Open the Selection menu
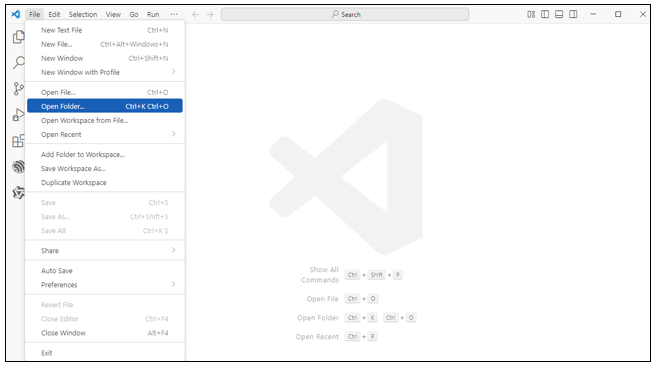The image size is (656, 367). pos(83,14)
